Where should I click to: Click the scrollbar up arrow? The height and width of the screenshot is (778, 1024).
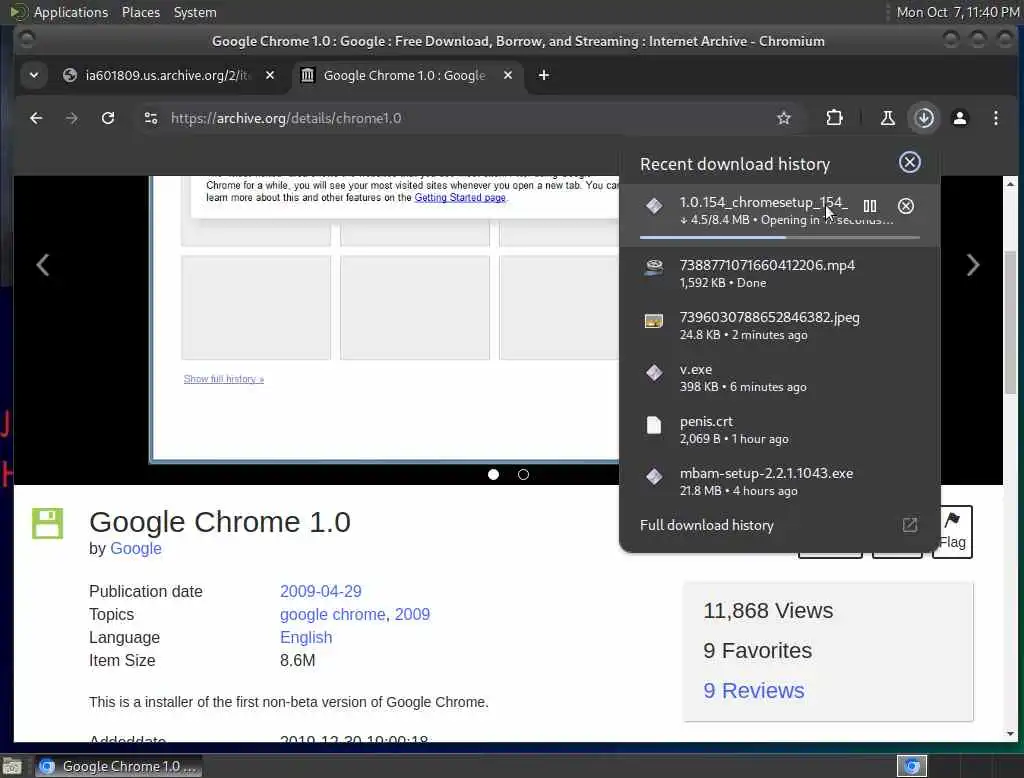[x=1010, y=184]
